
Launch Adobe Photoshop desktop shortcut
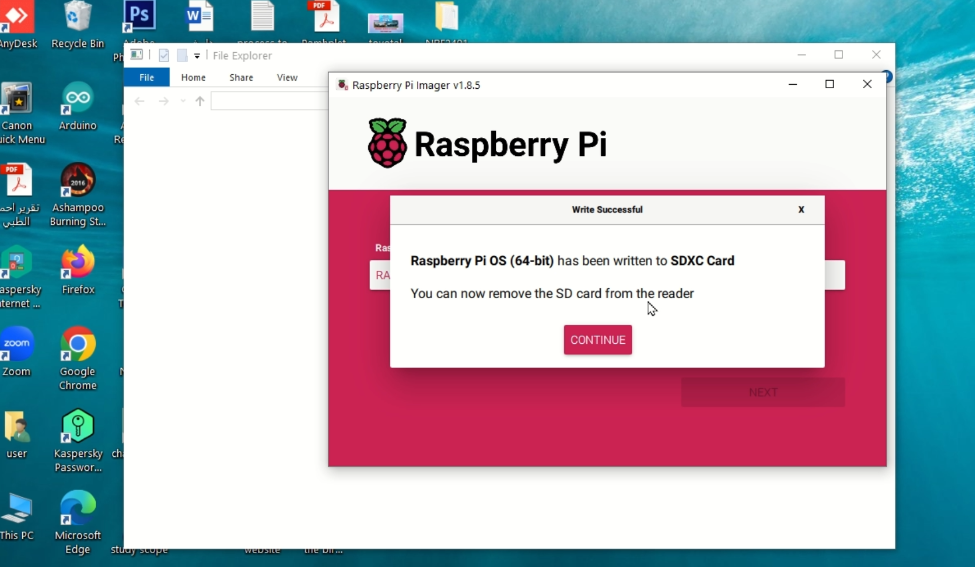pyautogui.click(x=139, y=17)
